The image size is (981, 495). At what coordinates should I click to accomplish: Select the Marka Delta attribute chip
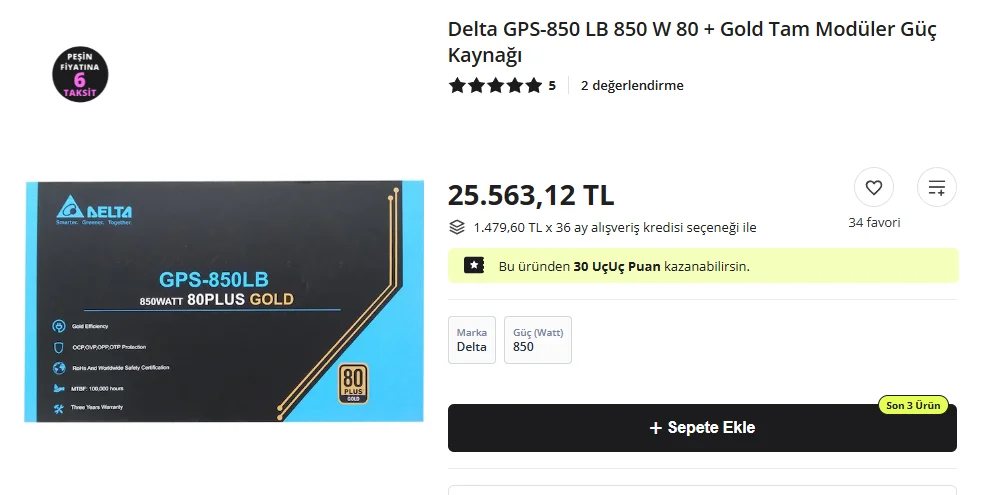(472, 340)
